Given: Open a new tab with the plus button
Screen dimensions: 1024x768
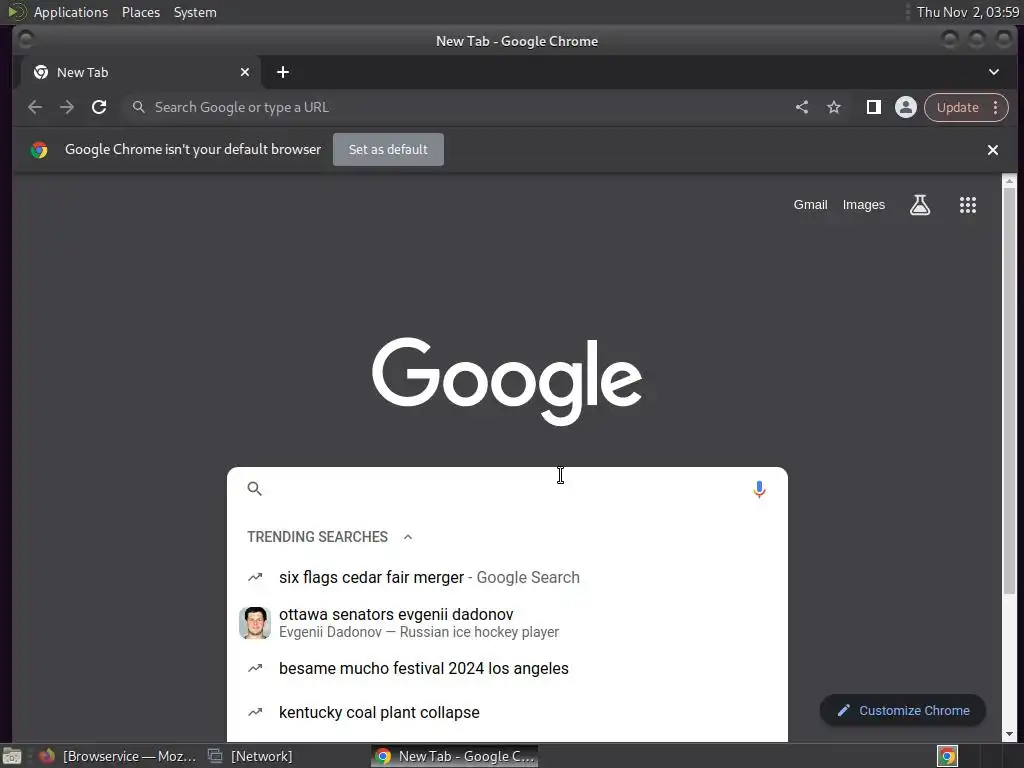Looking at the screenshot, I should click(283, 72).
